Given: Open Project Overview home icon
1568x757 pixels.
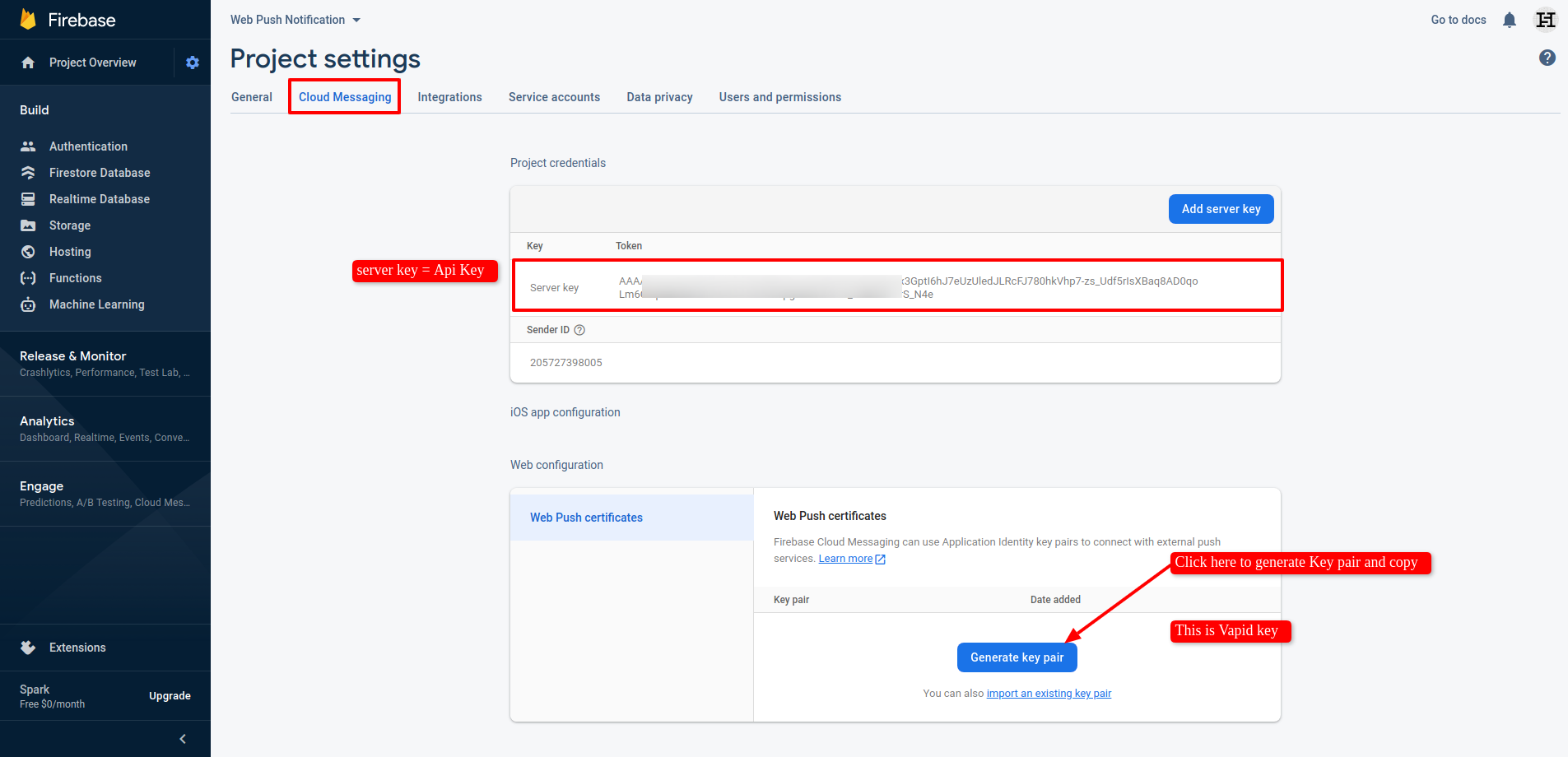Looking at the screenshot, I should click(28, 63).
